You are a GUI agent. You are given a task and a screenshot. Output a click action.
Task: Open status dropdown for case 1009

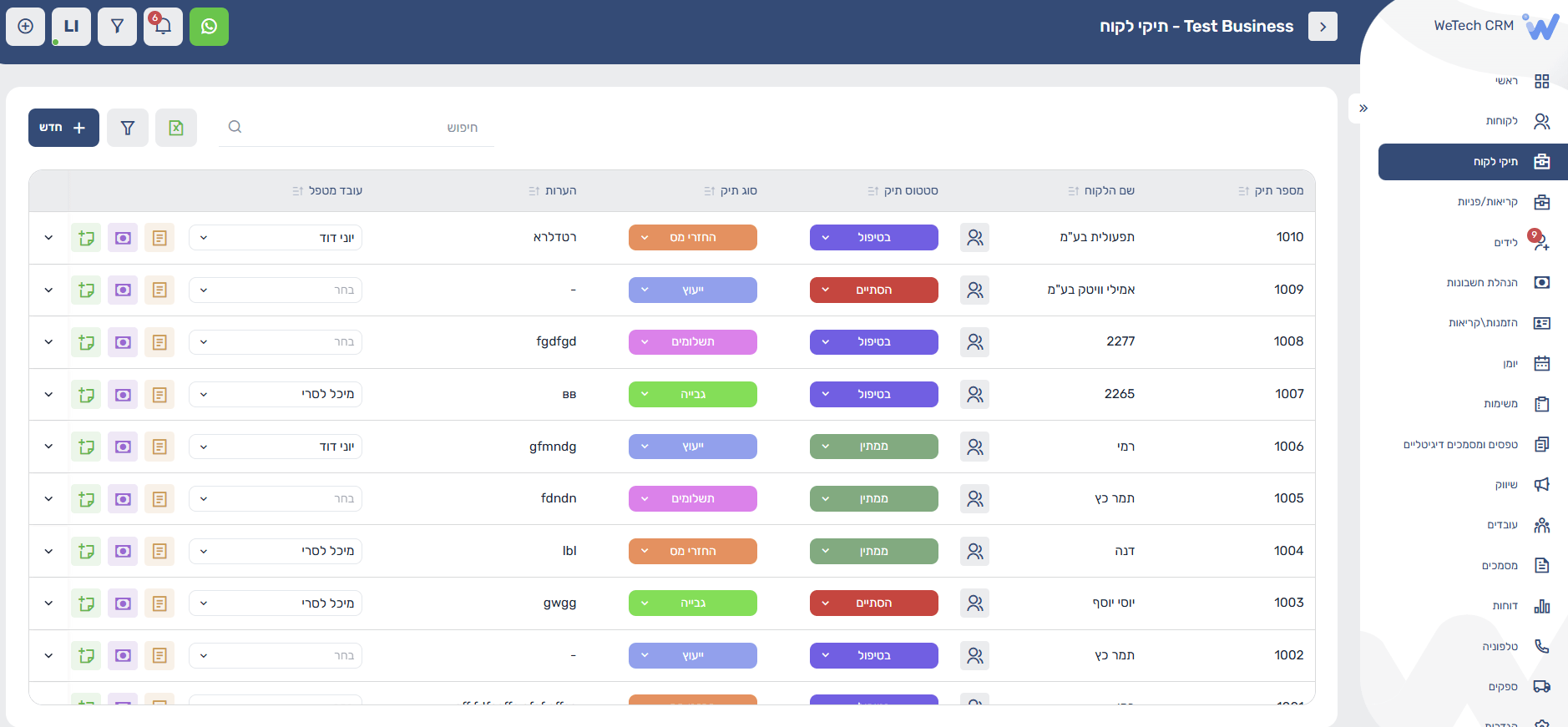pyautogui.click(x=873, y=290)
